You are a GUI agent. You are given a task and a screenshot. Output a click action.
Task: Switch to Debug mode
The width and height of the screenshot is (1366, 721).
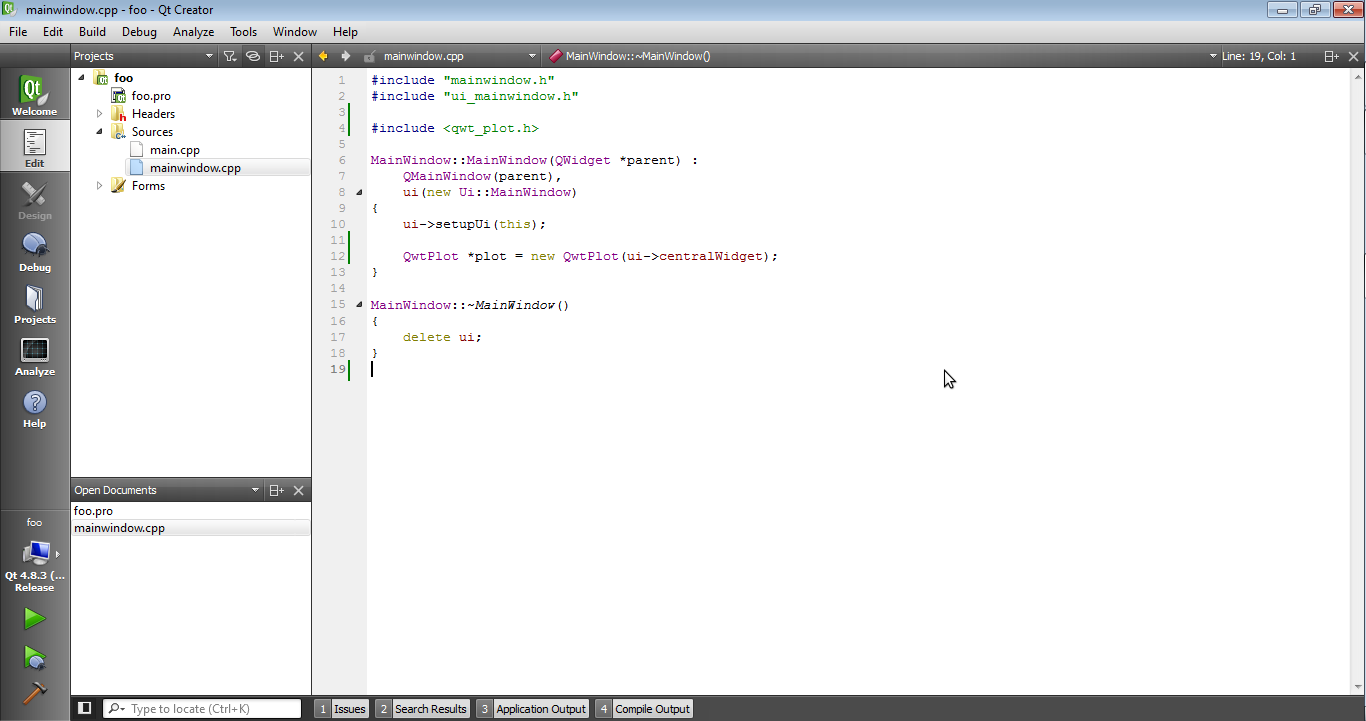click(x=34, y=250)
